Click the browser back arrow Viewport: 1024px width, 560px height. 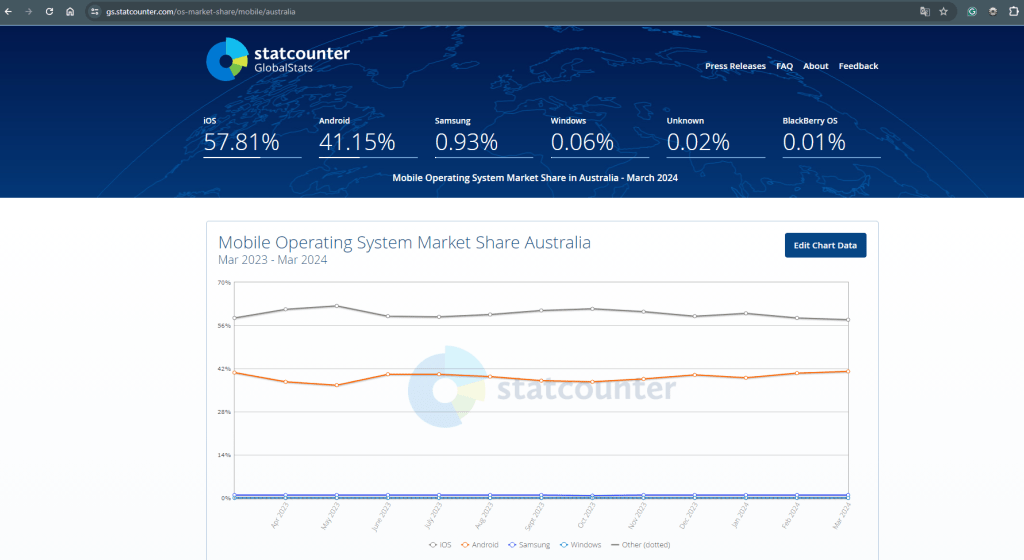9,11
